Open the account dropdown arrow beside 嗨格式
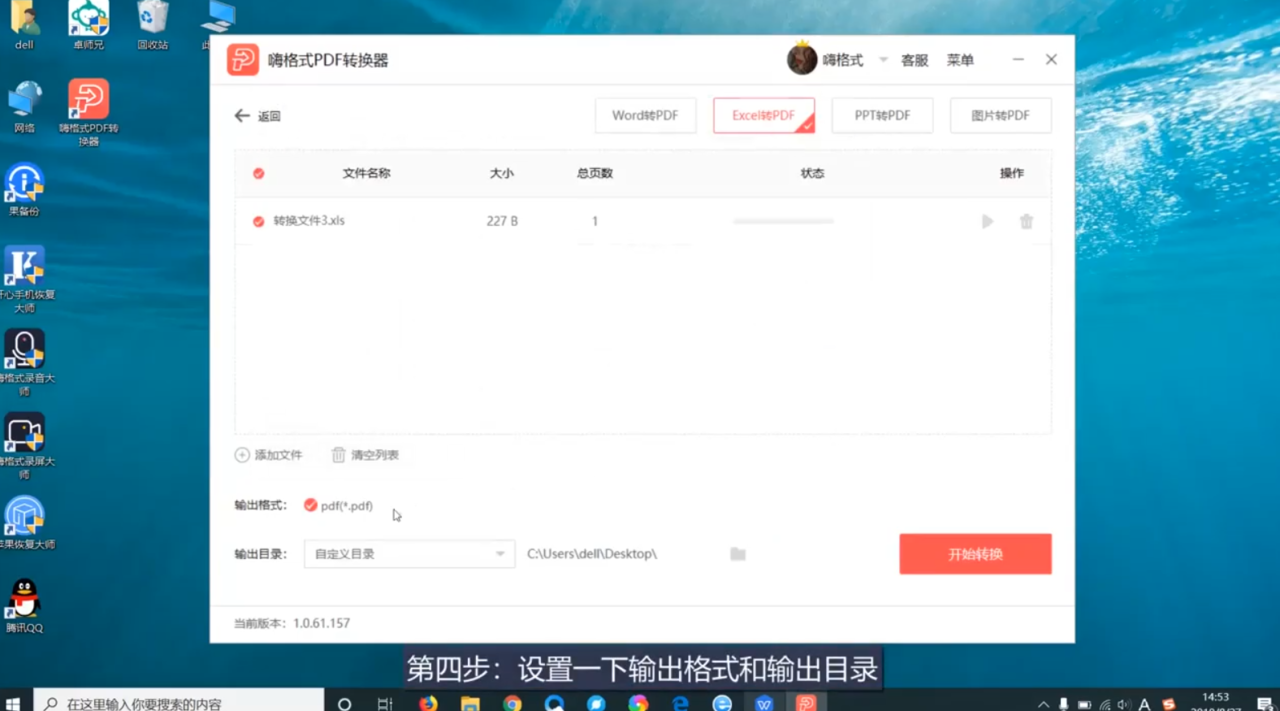This screenshot has height=711, width=1280. [x=882, y=59]
